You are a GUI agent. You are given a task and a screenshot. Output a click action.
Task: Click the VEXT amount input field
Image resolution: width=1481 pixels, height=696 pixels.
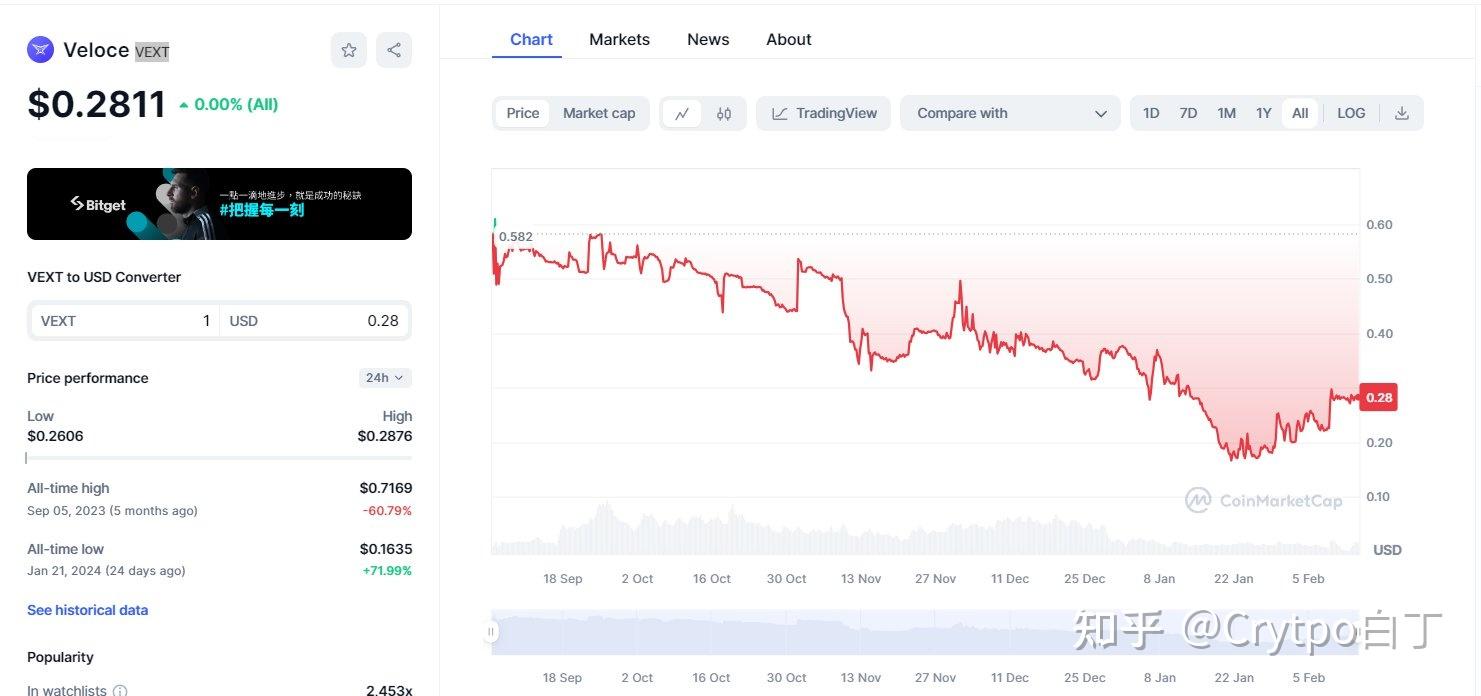point(123,321)
